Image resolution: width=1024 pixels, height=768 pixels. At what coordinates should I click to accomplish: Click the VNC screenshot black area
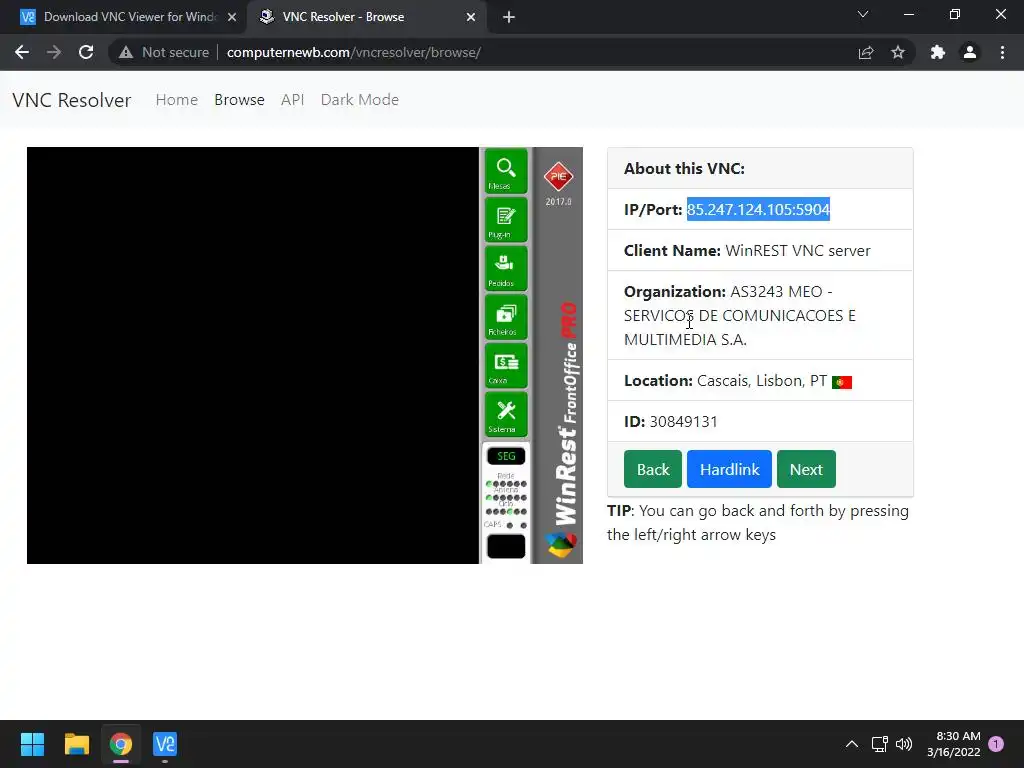coord(253,355)
